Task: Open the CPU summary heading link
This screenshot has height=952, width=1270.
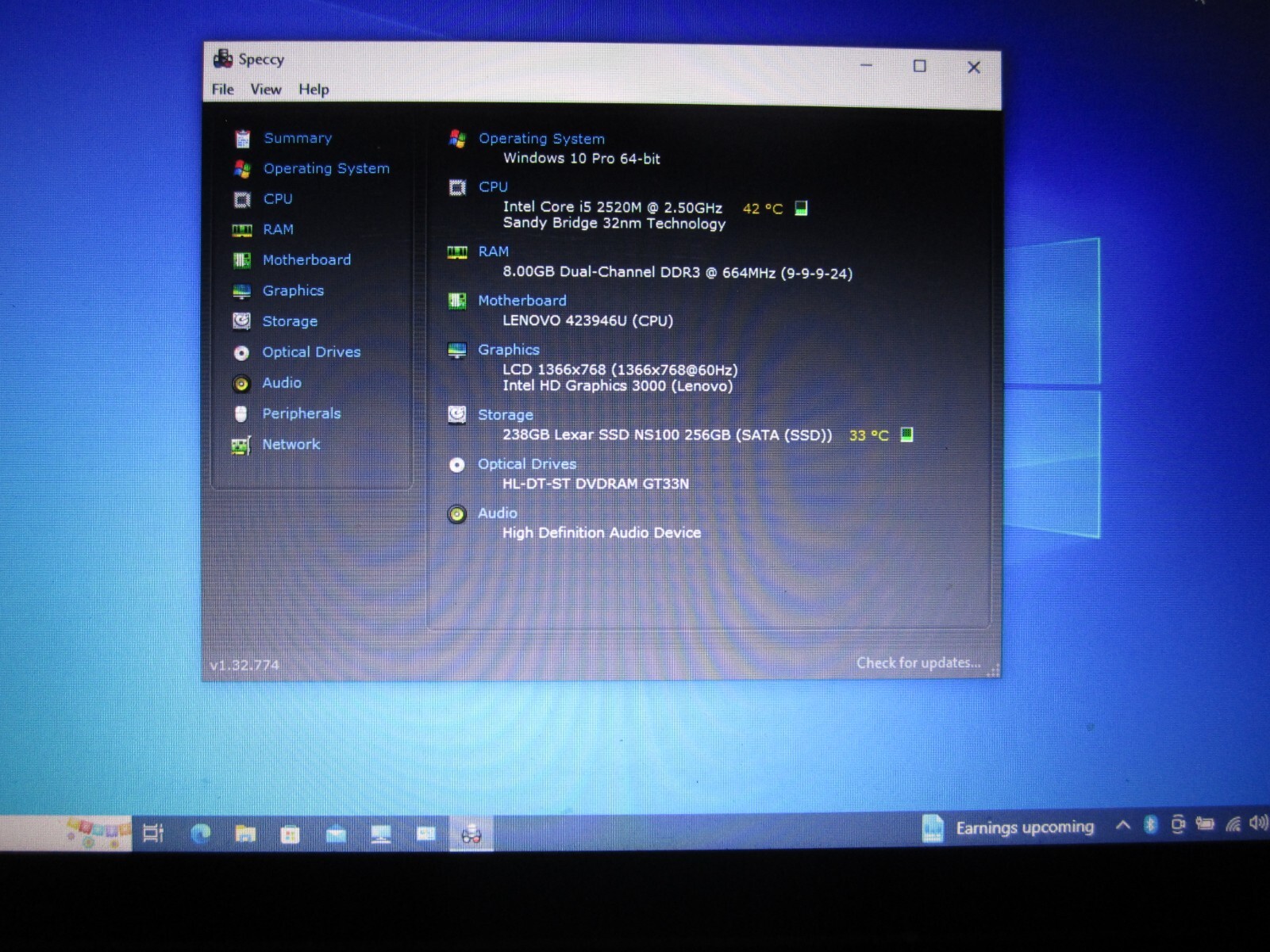Action: (x=493, y=187)
